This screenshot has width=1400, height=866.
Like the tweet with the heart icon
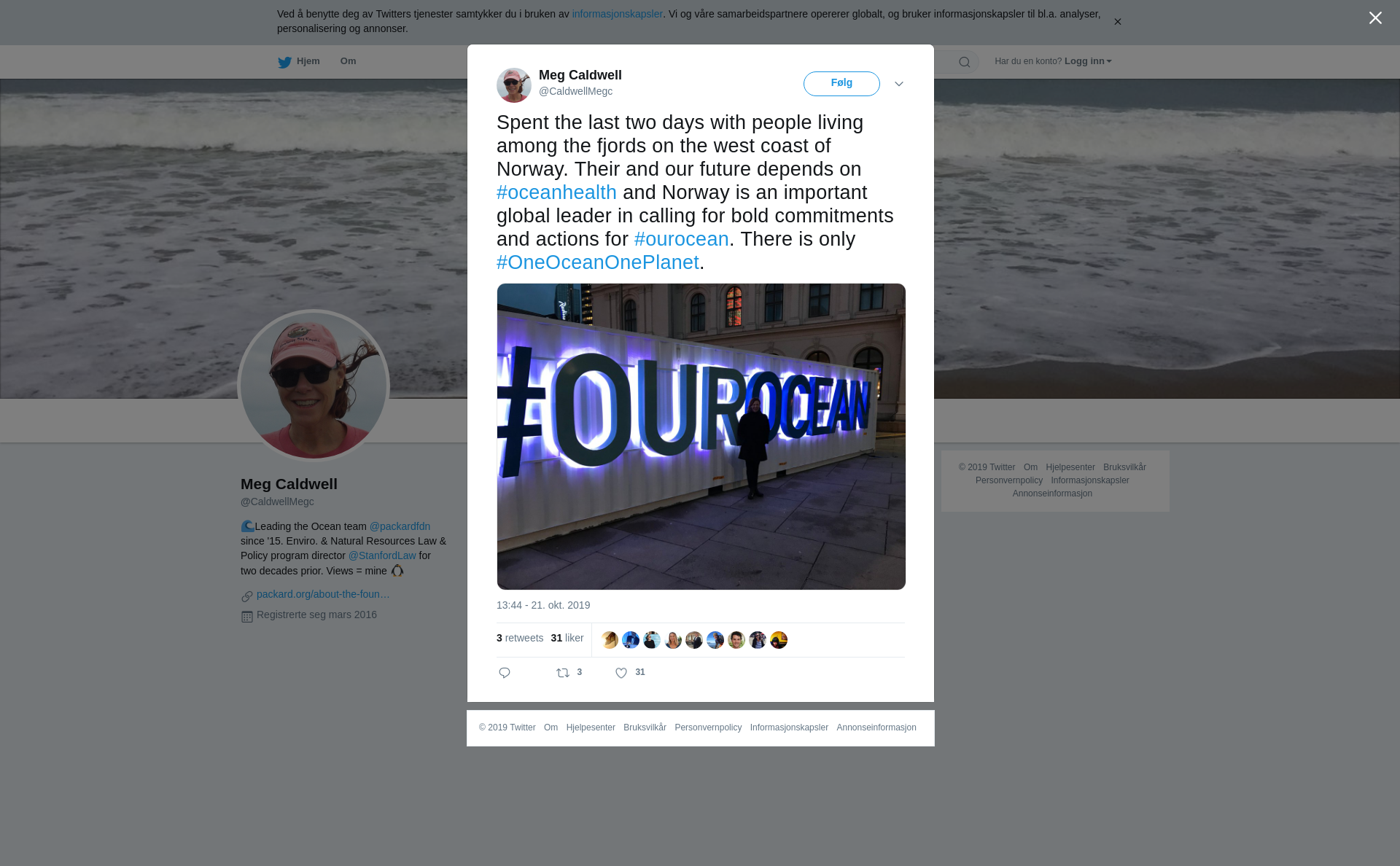(621, 673)
